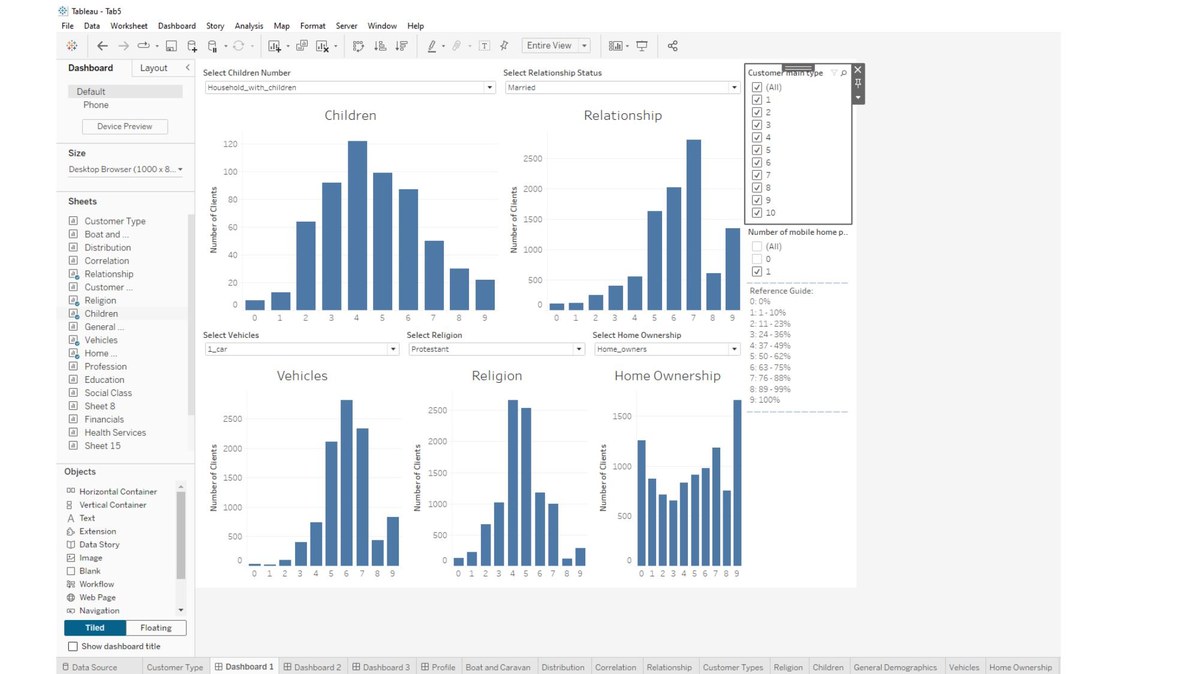Uncheck value 7 in Customer main type

tap(757, 175)
